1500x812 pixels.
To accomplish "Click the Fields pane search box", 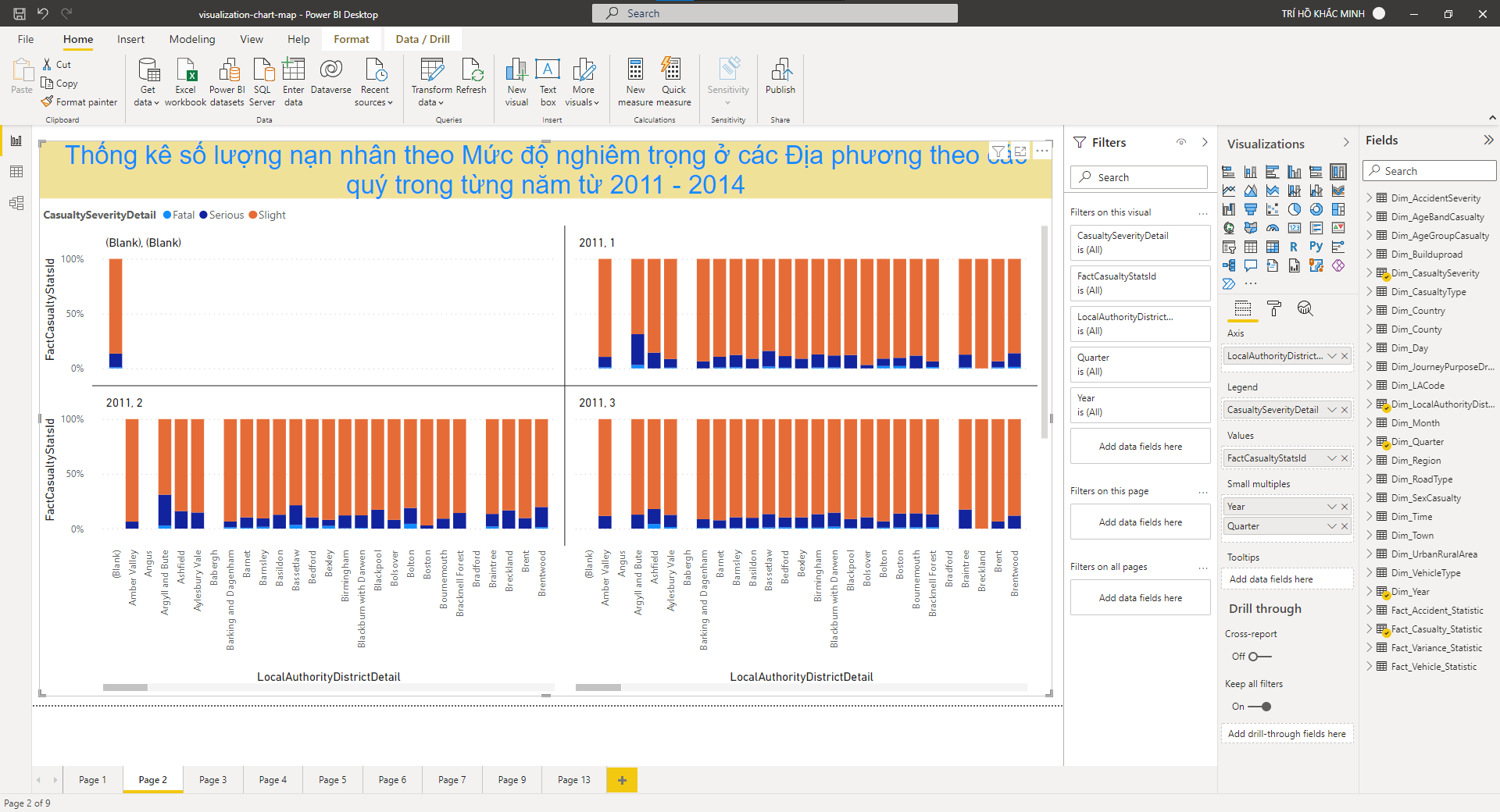I will click(1430, 171).
